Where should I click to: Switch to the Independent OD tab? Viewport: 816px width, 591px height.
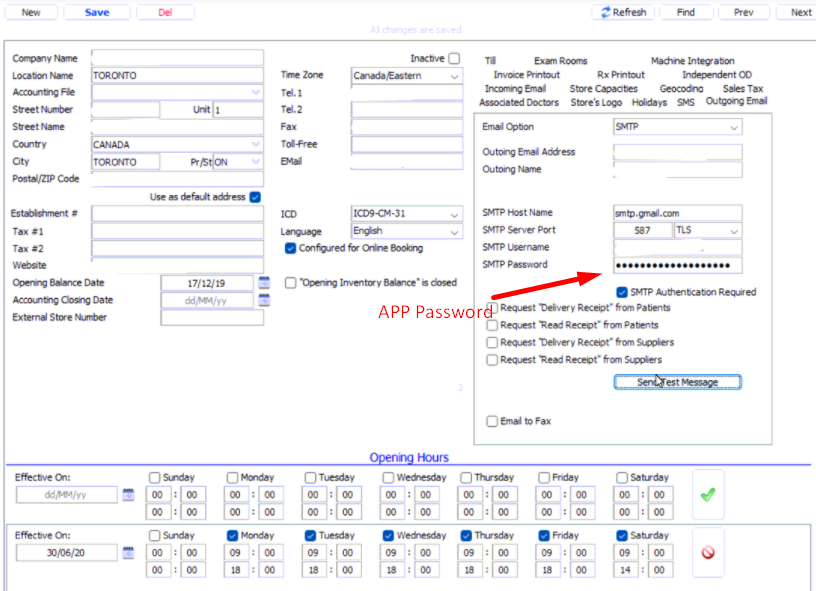point(717,75)
